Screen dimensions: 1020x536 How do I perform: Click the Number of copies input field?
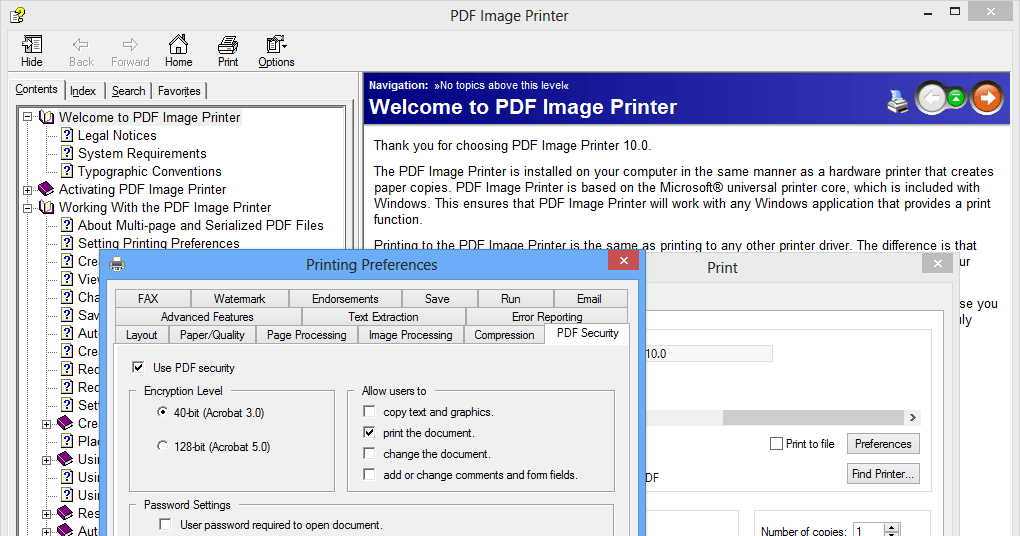pos(869,531)
